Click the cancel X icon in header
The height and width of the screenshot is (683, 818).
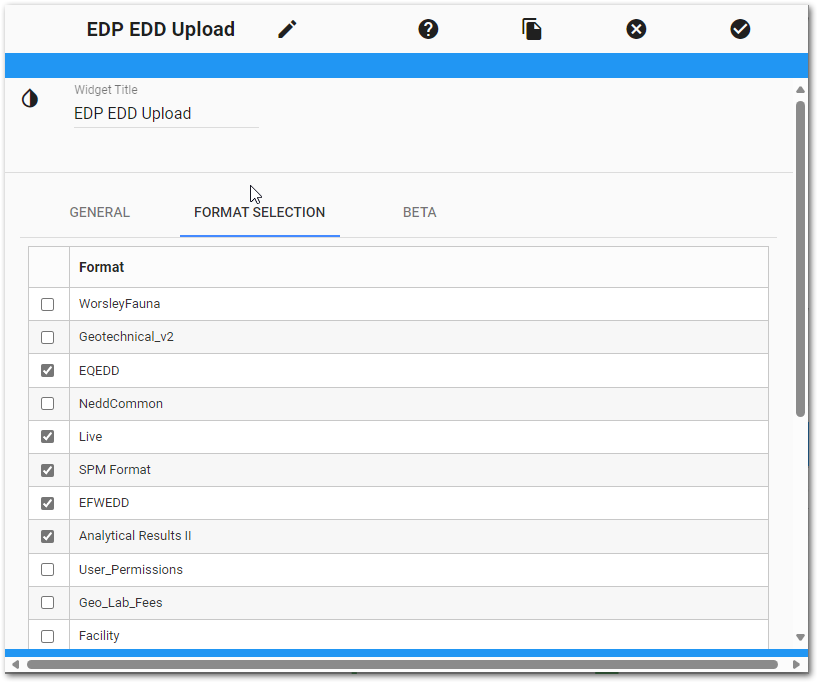pyautogui.click(x=636, y=29)
